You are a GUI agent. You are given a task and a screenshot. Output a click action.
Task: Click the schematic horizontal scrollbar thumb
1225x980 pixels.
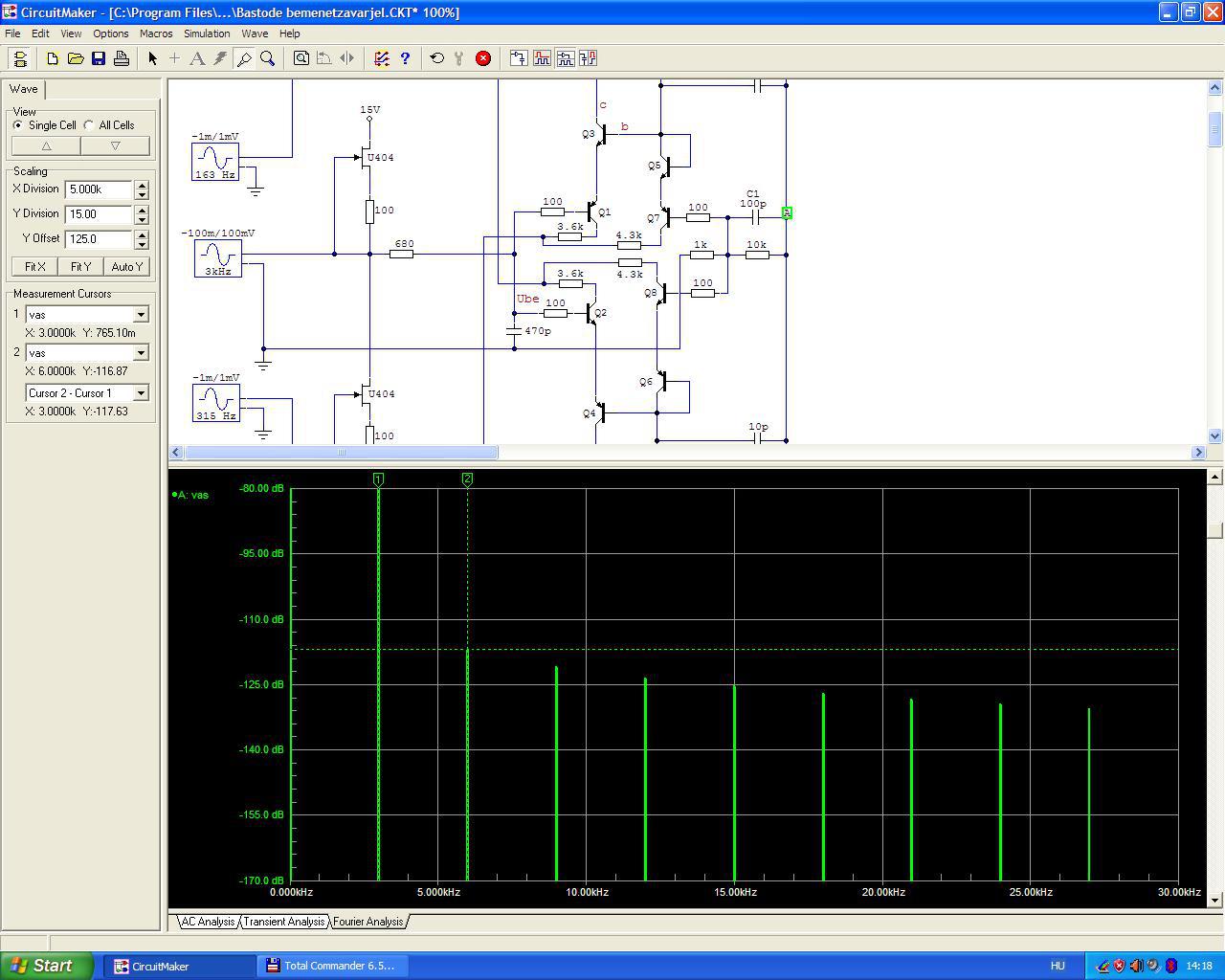pos(340,452)
